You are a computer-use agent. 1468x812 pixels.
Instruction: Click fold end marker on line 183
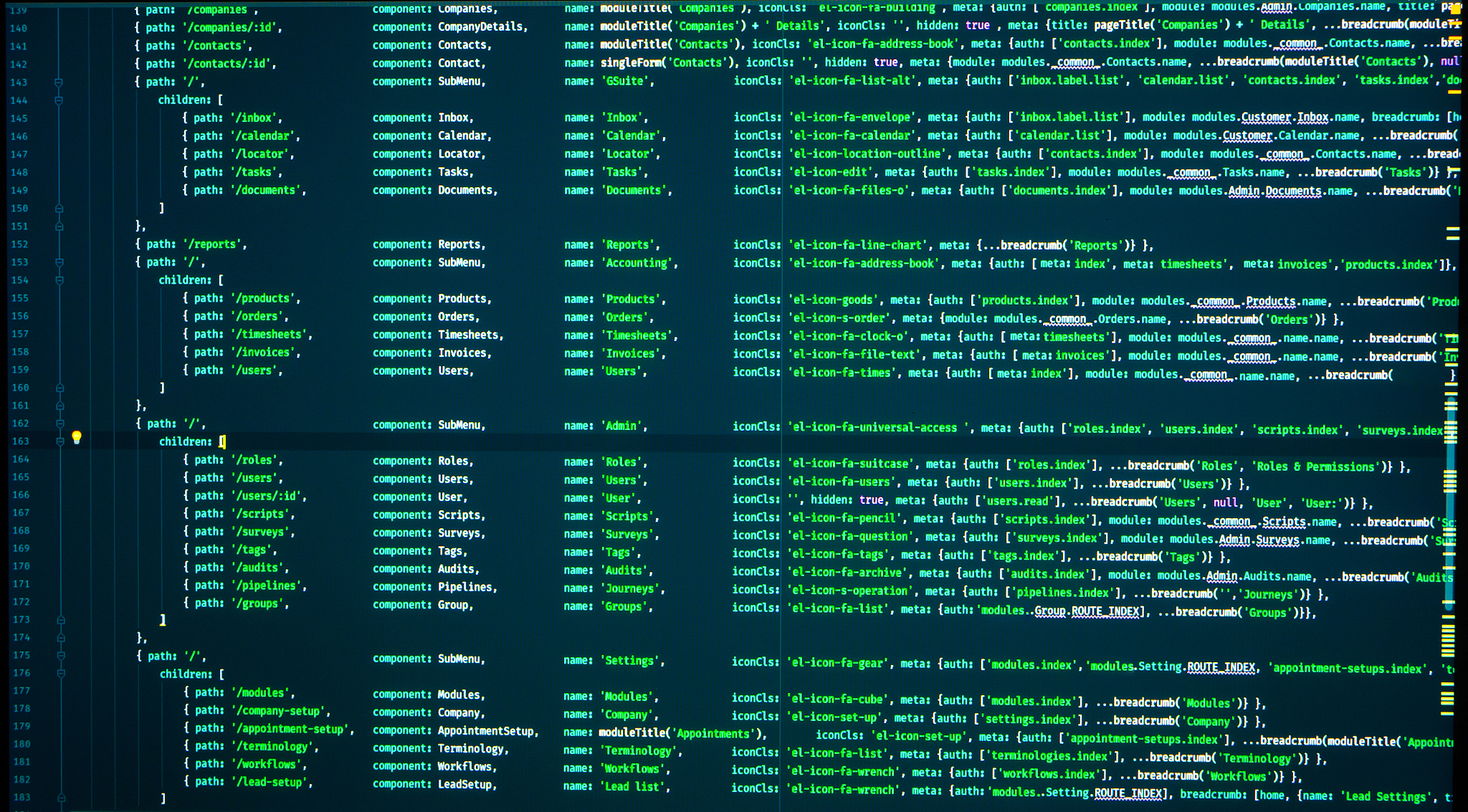click(x=62, y=798)
